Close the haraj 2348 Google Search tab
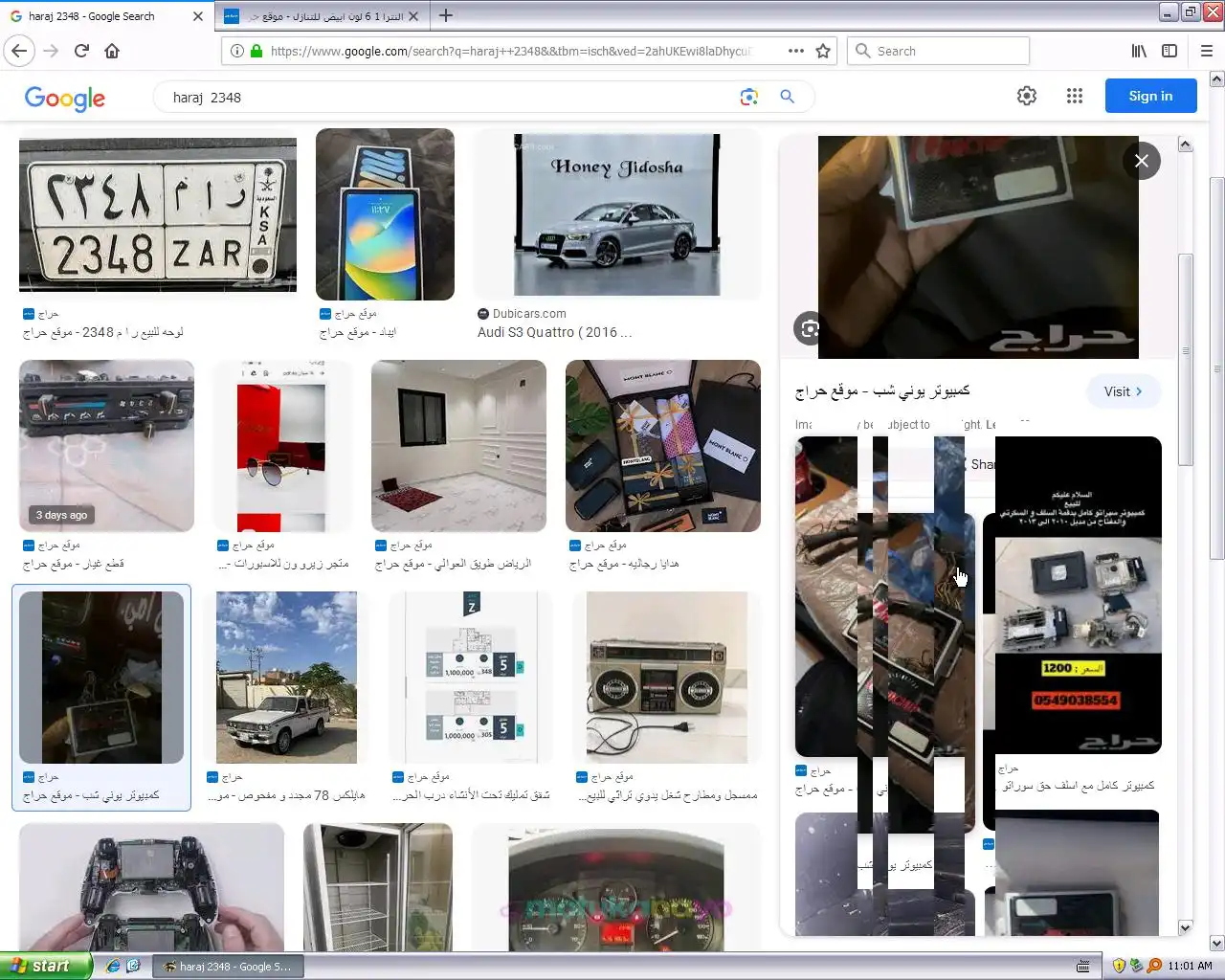The image size is (1225, 980). click(198, 16)
